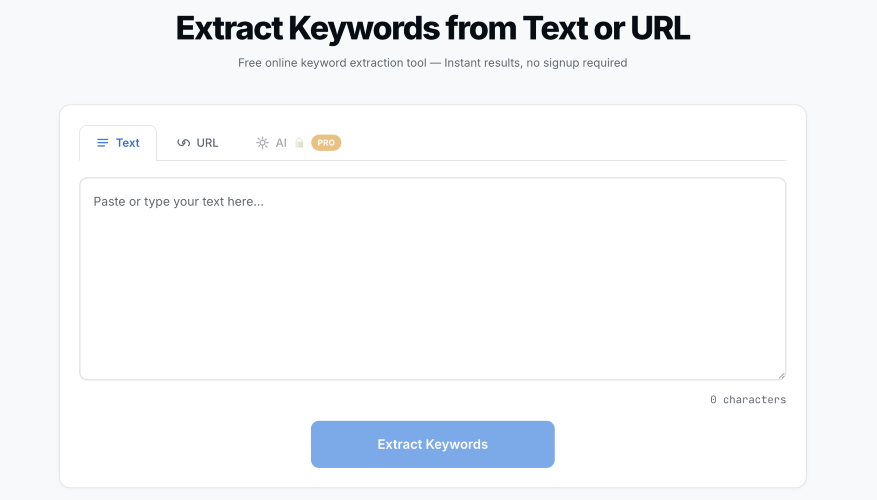
Task: Click the 'Extract Keywords from Text or URL' heading
Action: click(432, 29)
